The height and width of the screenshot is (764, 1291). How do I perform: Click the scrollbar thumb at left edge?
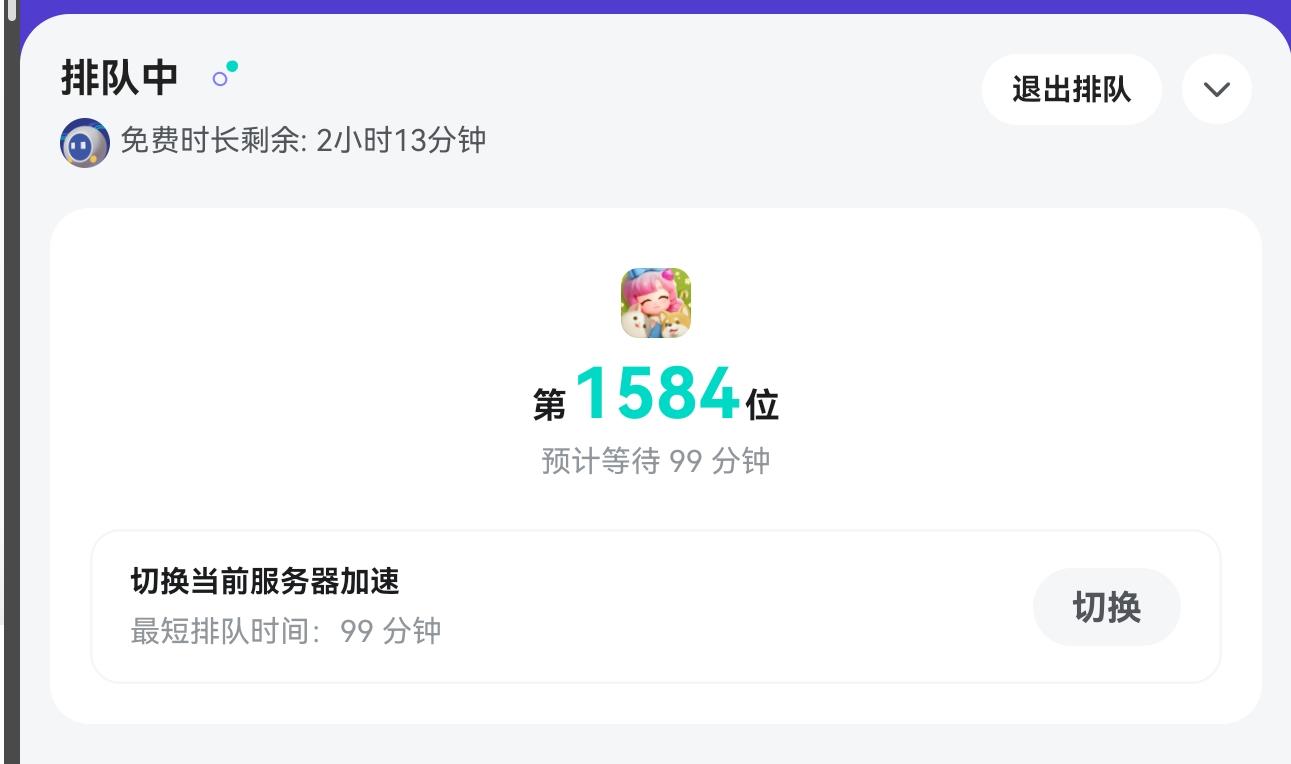coord(12,11)
